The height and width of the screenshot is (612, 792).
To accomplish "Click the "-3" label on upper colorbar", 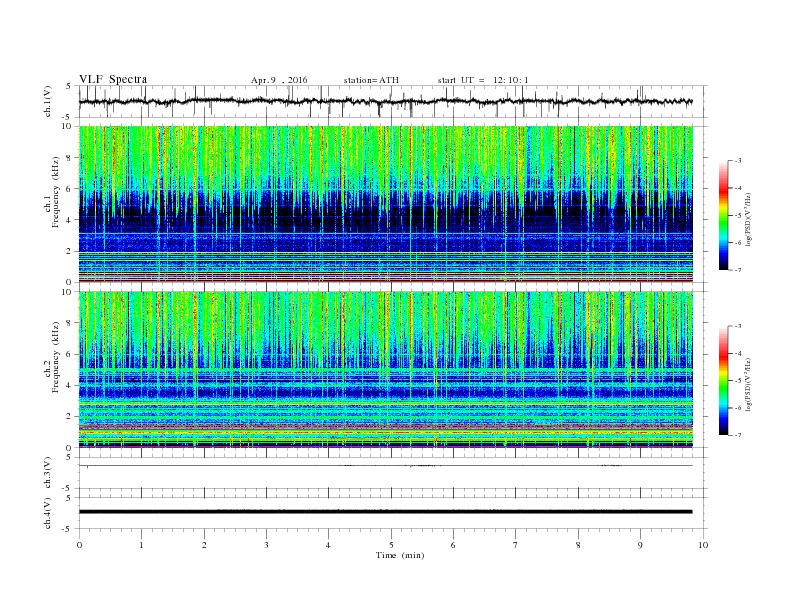I will pyautogui.click(x=737, y=161).
